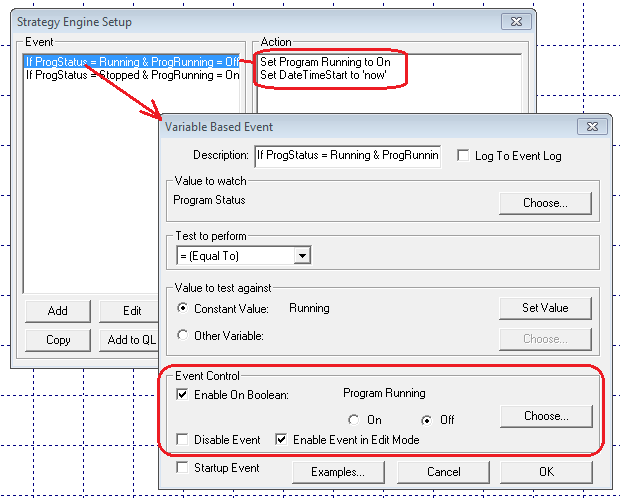
Task: Select the Constant Value radio button
Action: [x=181, y=308]
